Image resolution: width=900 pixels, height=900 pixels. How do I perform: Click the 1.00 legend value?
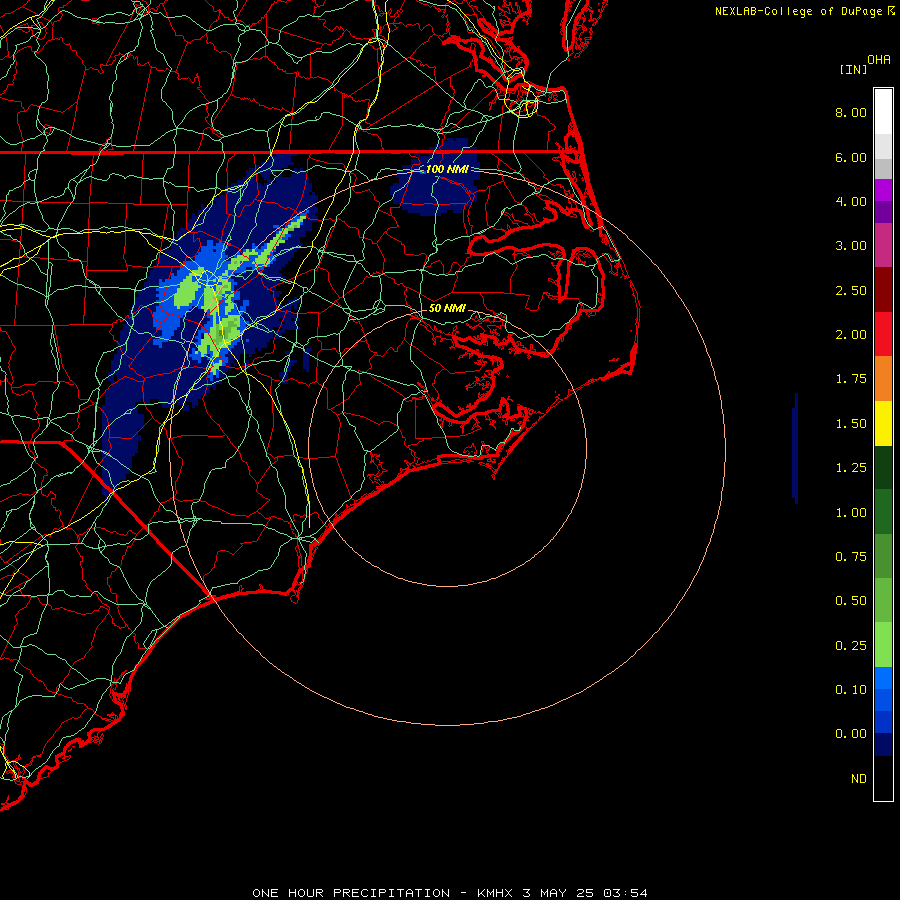point(851,513)
